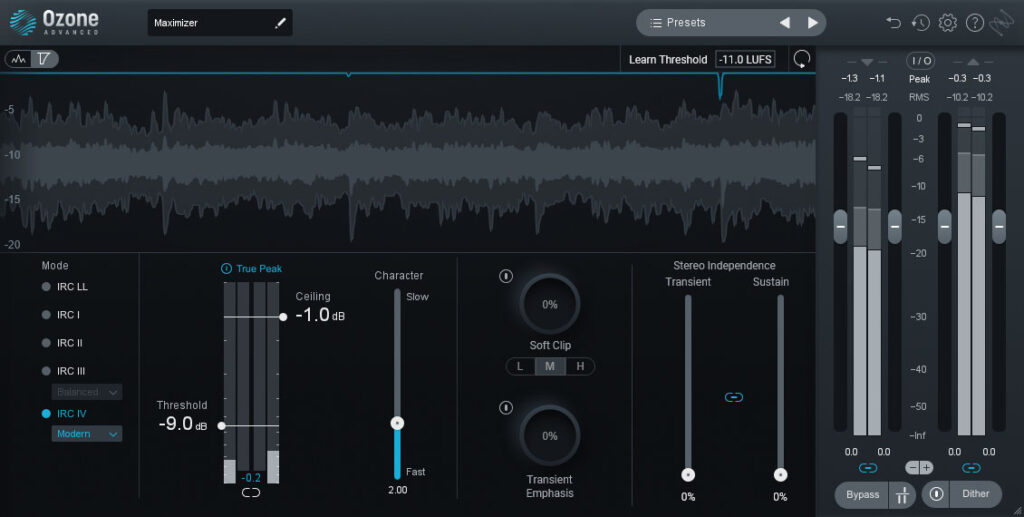Screen dimensions: 1024x517
Task: Toggle the stereo independence link icon
Action: 733,397
